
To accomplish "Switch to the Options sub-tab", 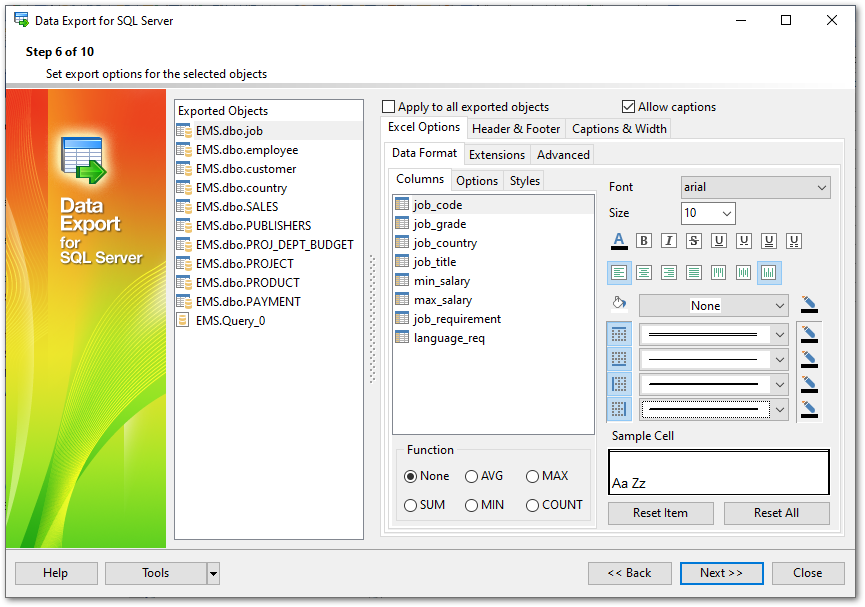I will [x=477, y=181].
